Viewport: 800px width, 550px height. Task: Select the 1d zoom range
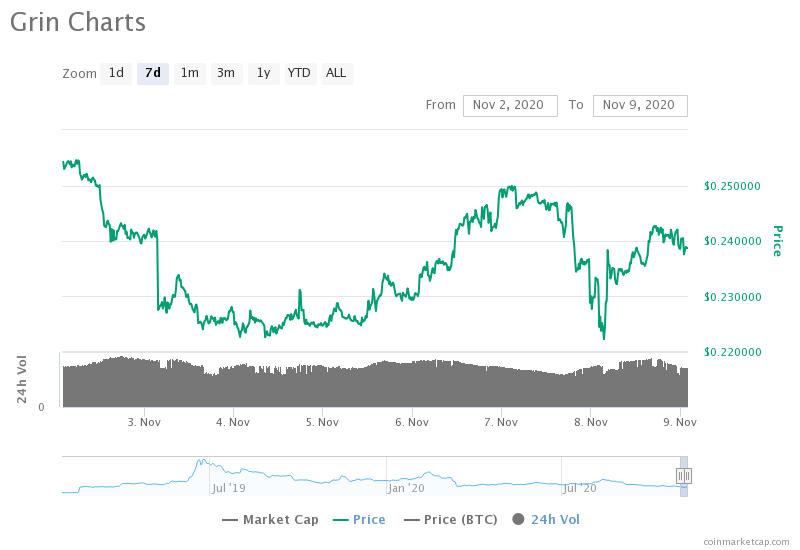pos(116,73)
